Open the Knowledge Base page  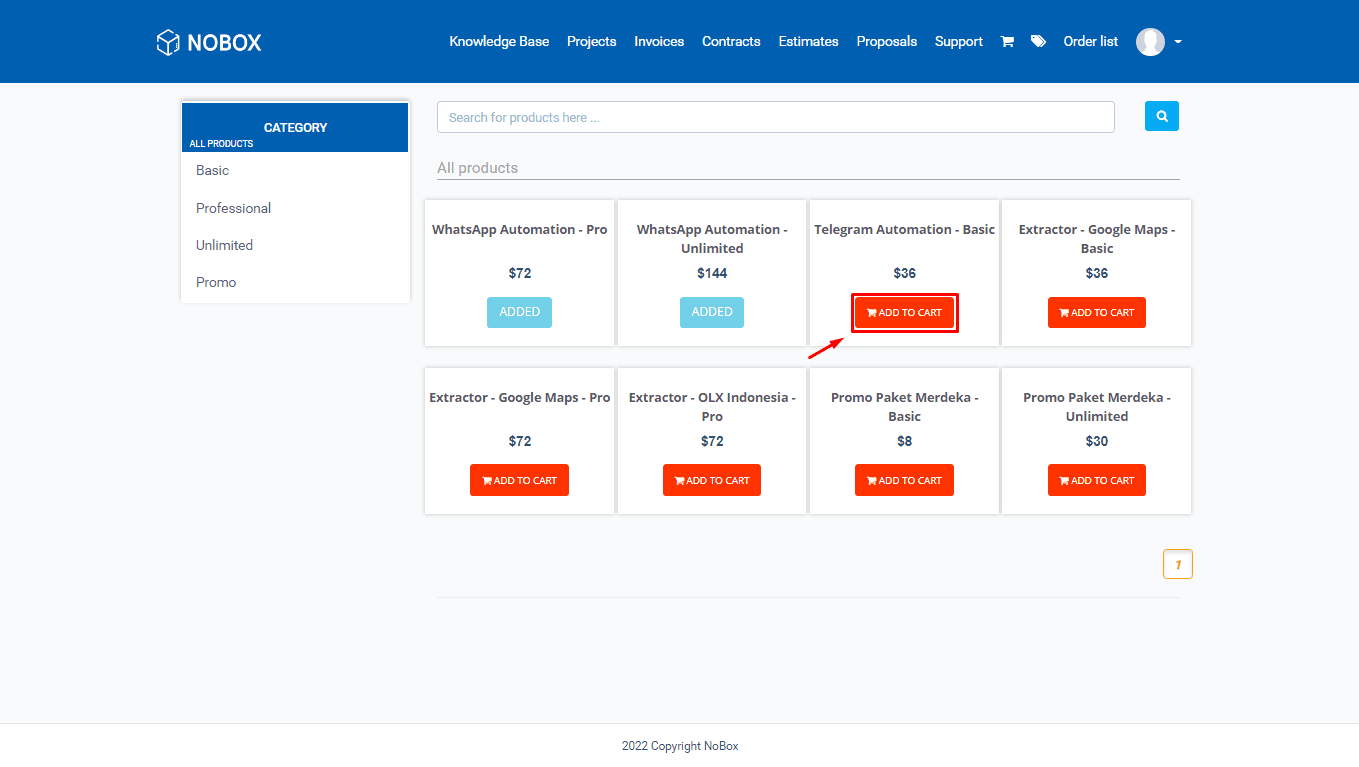click(x=499, y=41)
